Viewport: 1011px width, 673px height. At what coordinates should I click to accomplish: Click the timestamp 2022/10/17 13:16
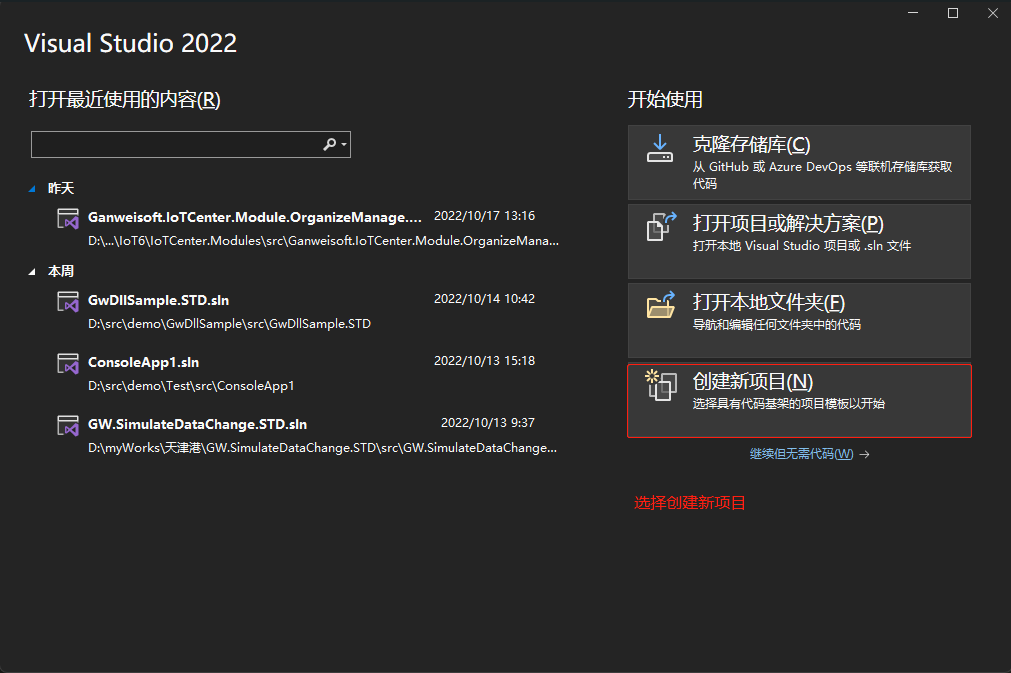point(484,215)
